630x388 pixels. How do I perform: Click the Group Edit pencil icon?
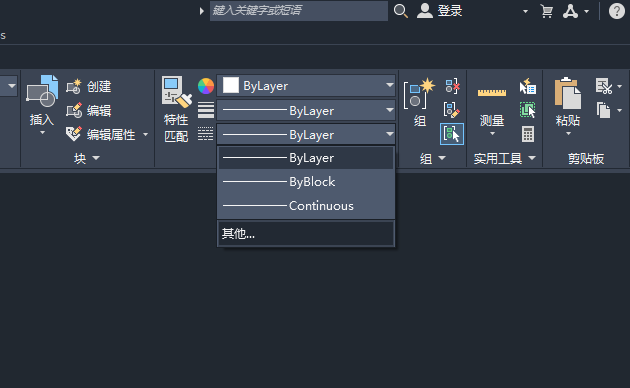coord(452,110)
